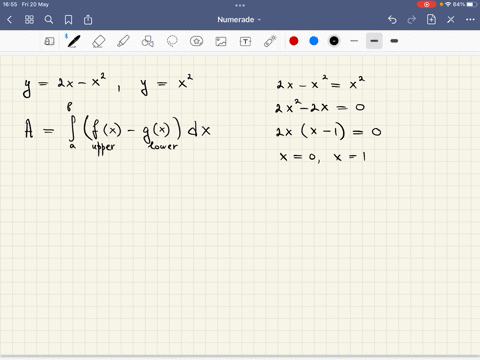Go back with the left chevron
This screenshot has height=360, width=480.
[x=9, y=20]
